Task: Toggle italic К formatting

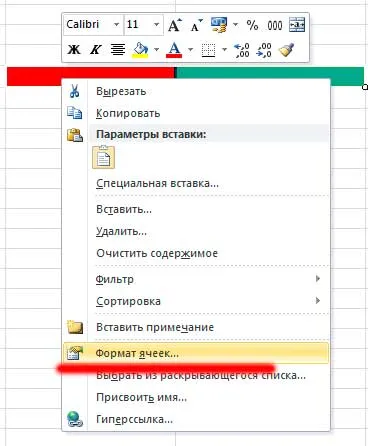Action: pos(95,50)
